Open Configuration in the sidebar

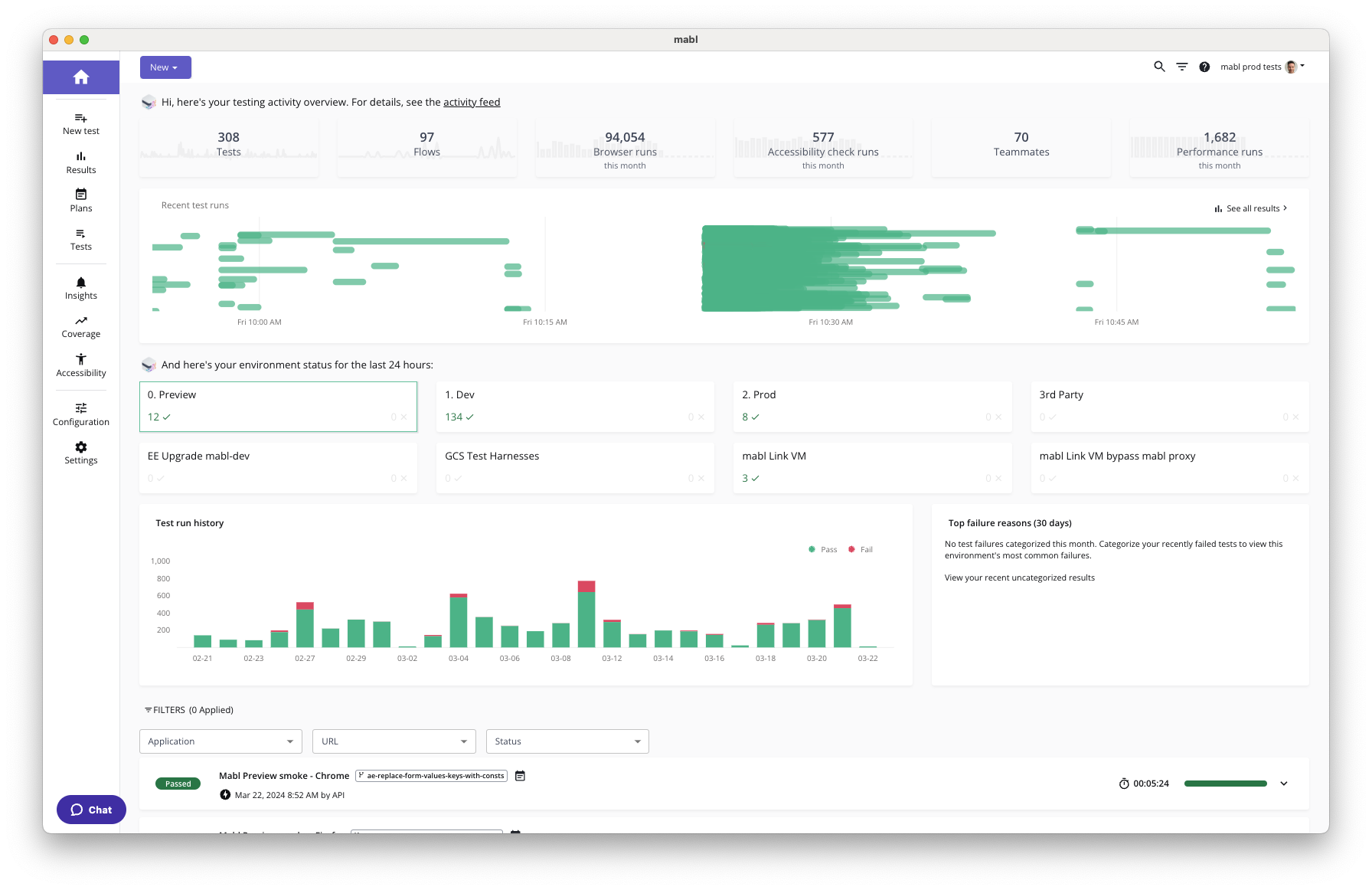tap(81, 415)
